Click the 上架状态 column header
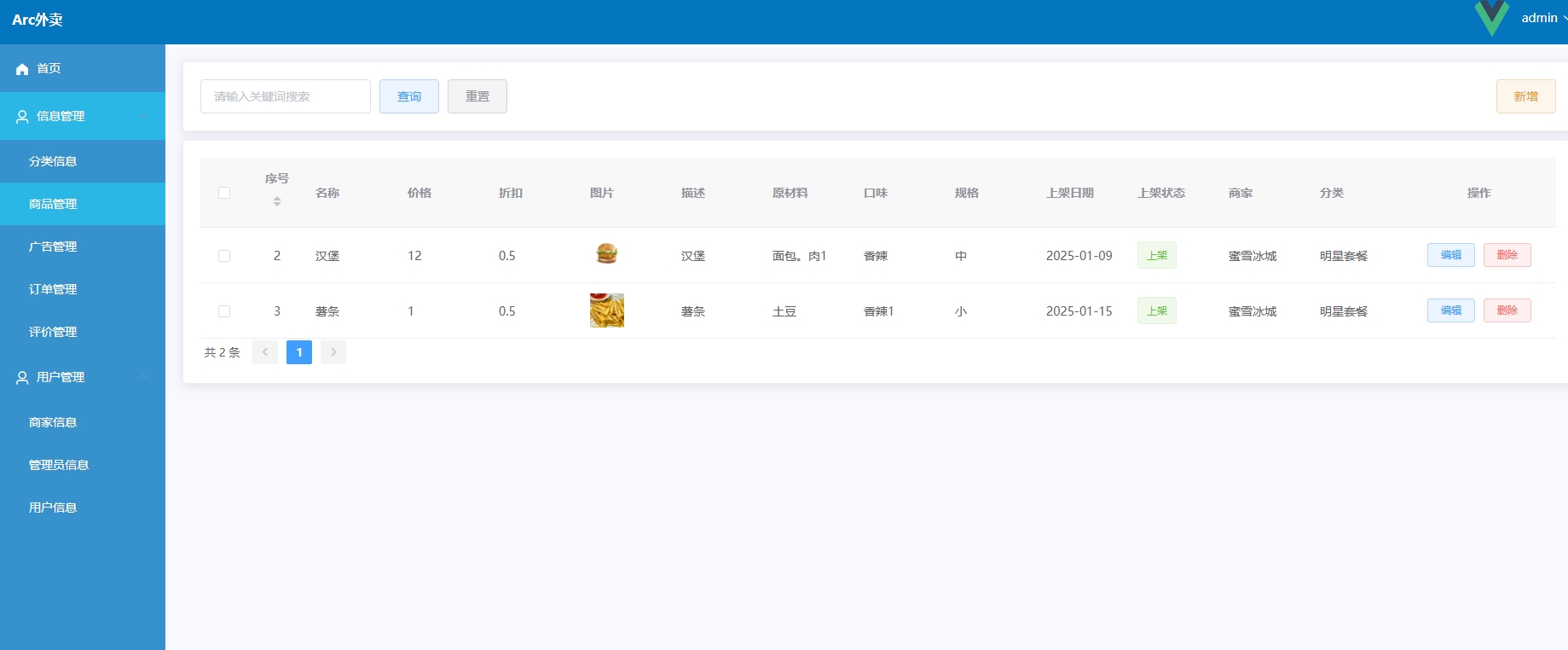Viewport: 1568px width, 650px height. tap(1161, 193)
